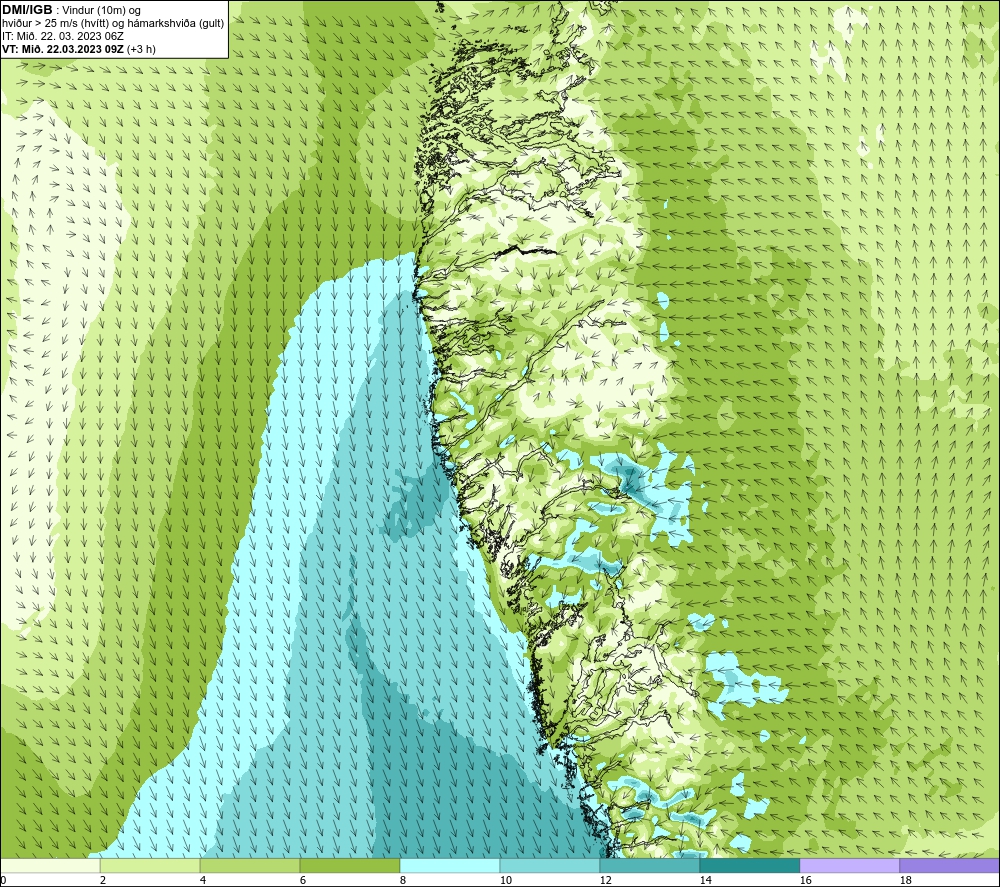Click the '16' scale label
Viewport: 1000px width, 887px height.
(806, 881)
